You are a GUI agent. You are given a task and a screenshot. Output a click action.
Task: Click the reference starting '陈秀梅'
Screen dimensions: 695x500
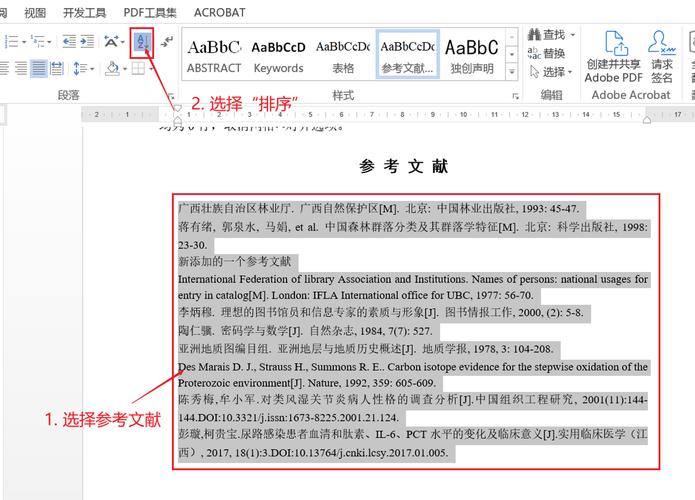[x=413, y=408]
